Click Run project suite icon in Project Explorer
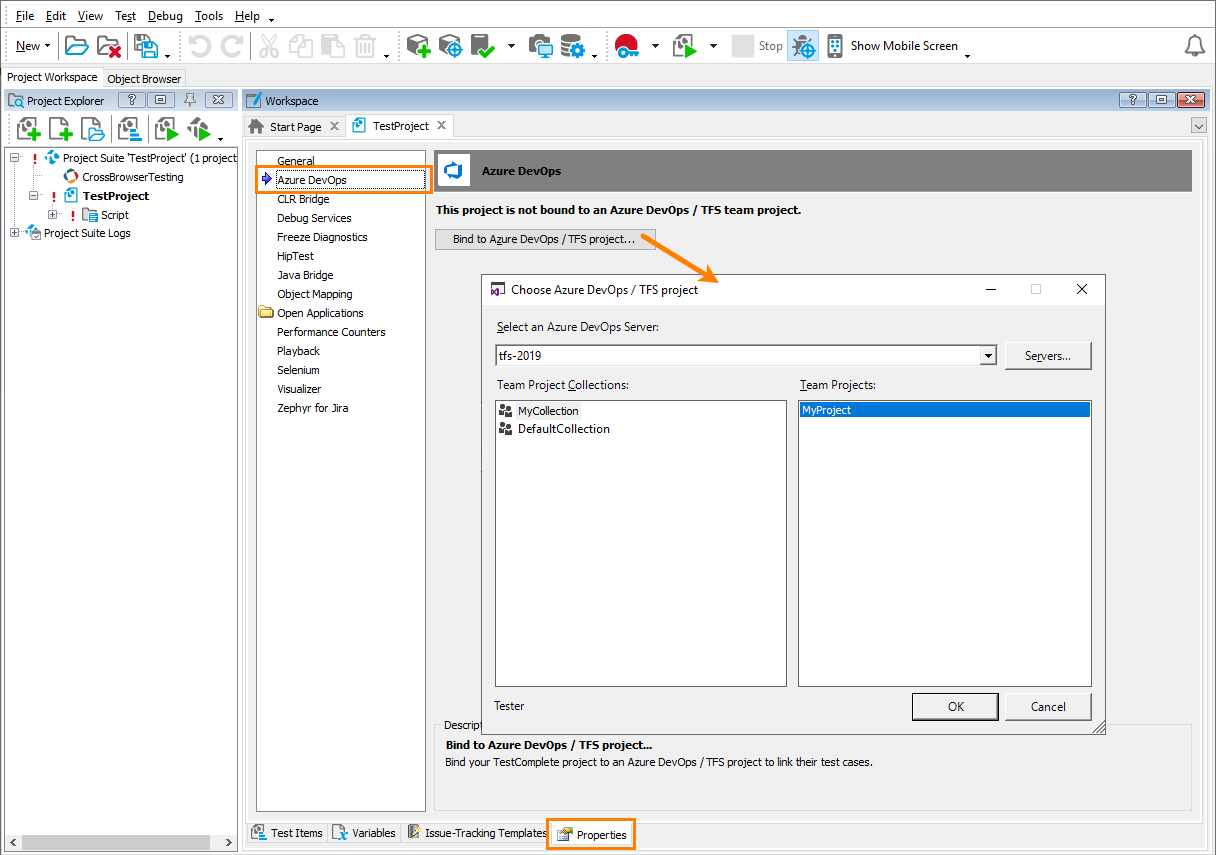 pyautogui.click(x=199, y=129)
